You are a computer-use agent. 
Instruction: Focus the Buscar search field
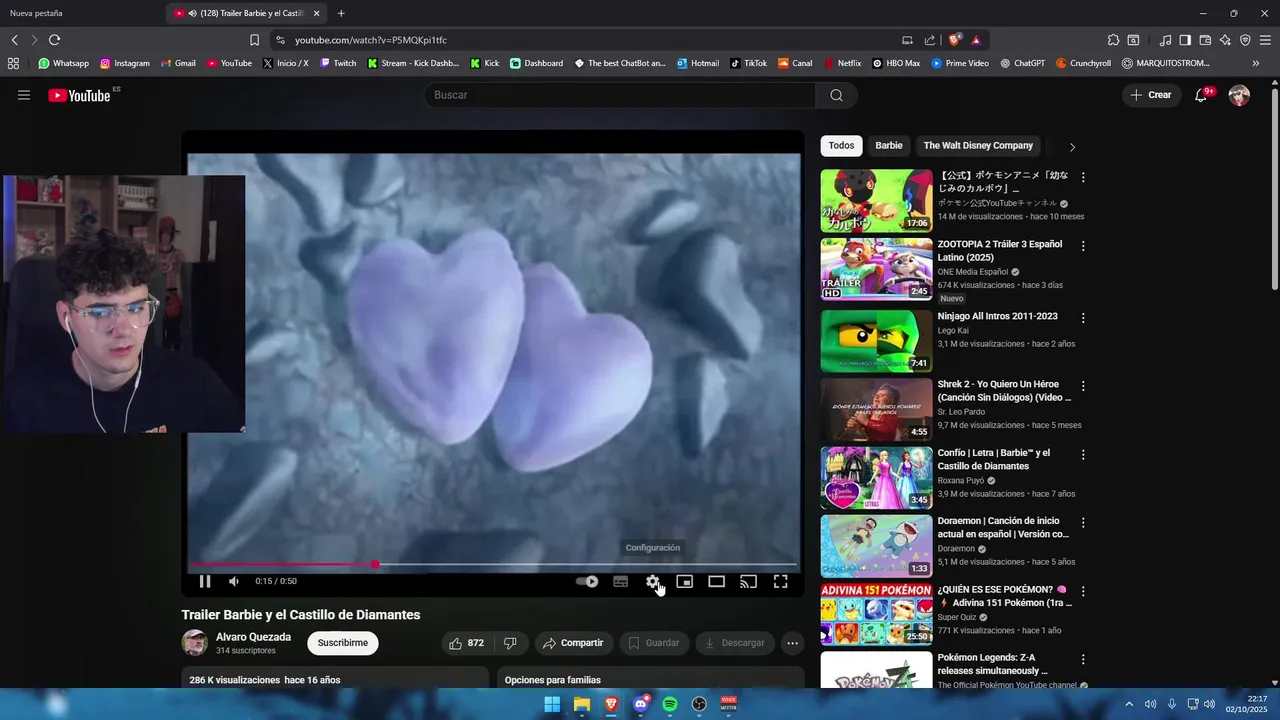[x=620, y=95]
